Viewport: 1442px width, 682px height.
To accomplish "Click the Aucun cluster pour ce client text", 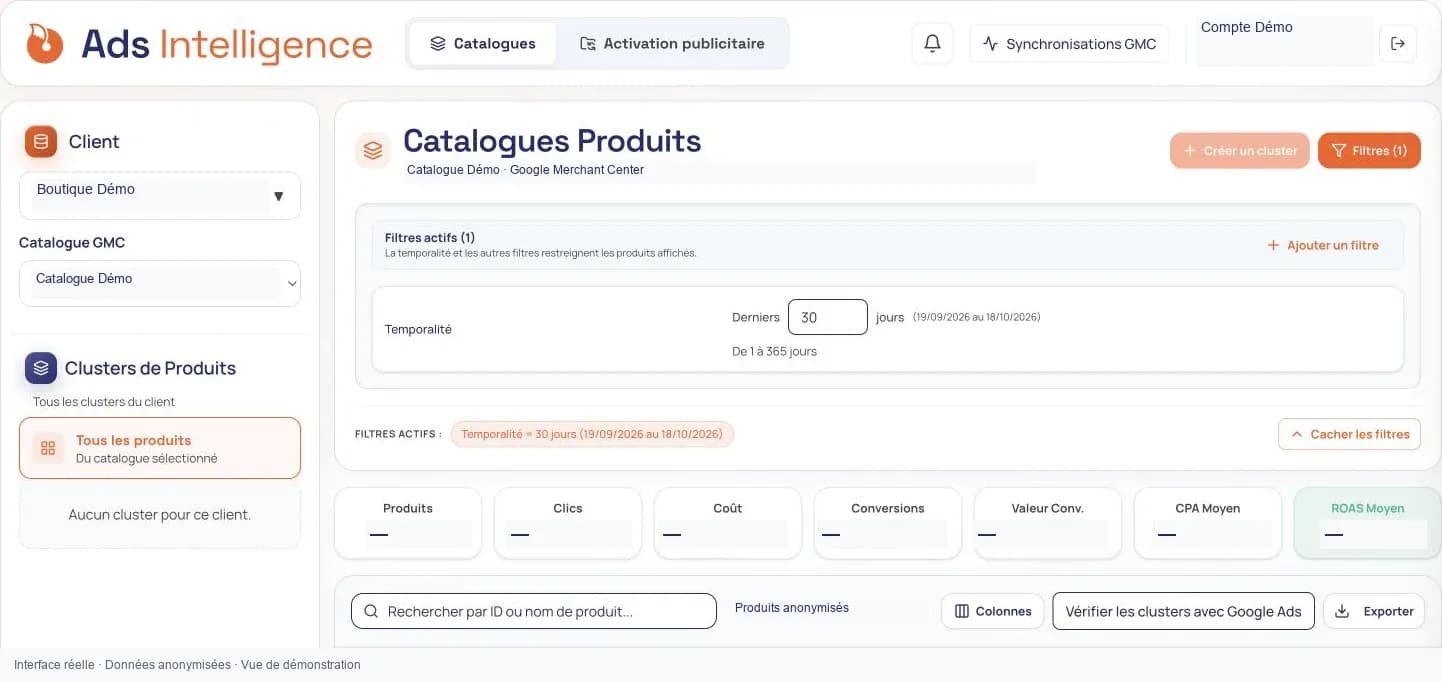I will [160, 515].
